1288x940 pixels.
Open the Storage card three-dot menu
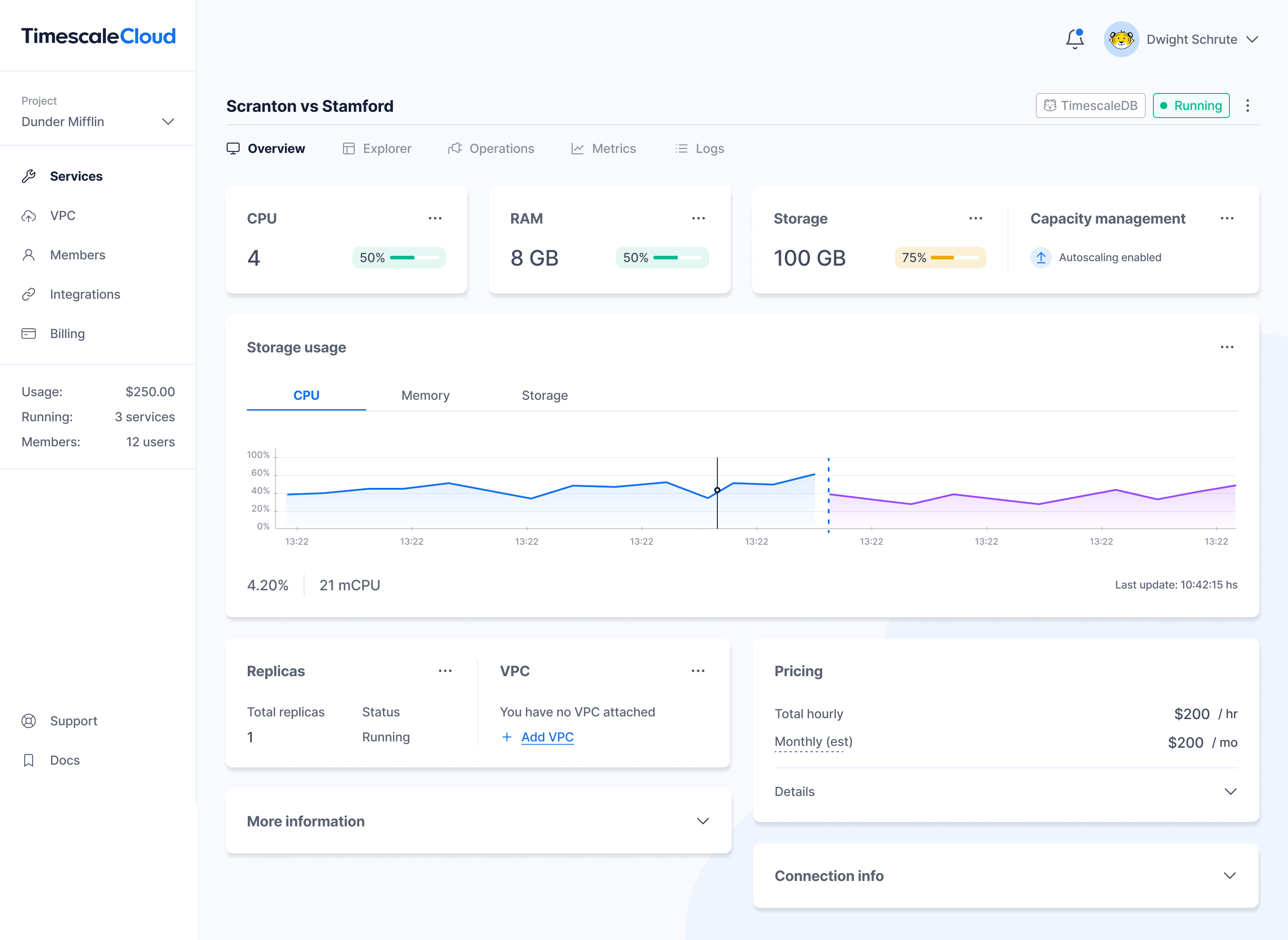pos(975,219)
